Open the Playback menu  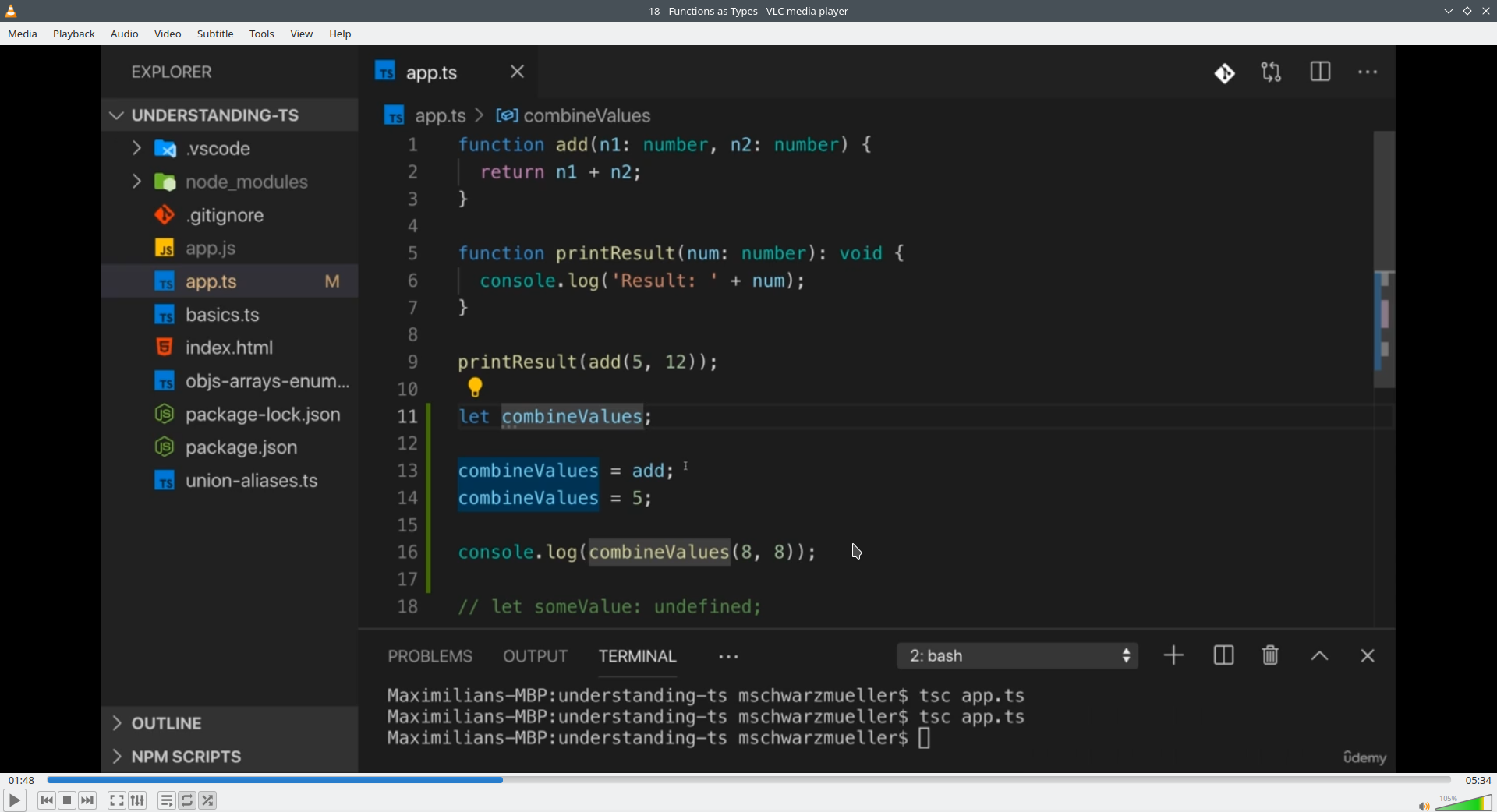74,34
